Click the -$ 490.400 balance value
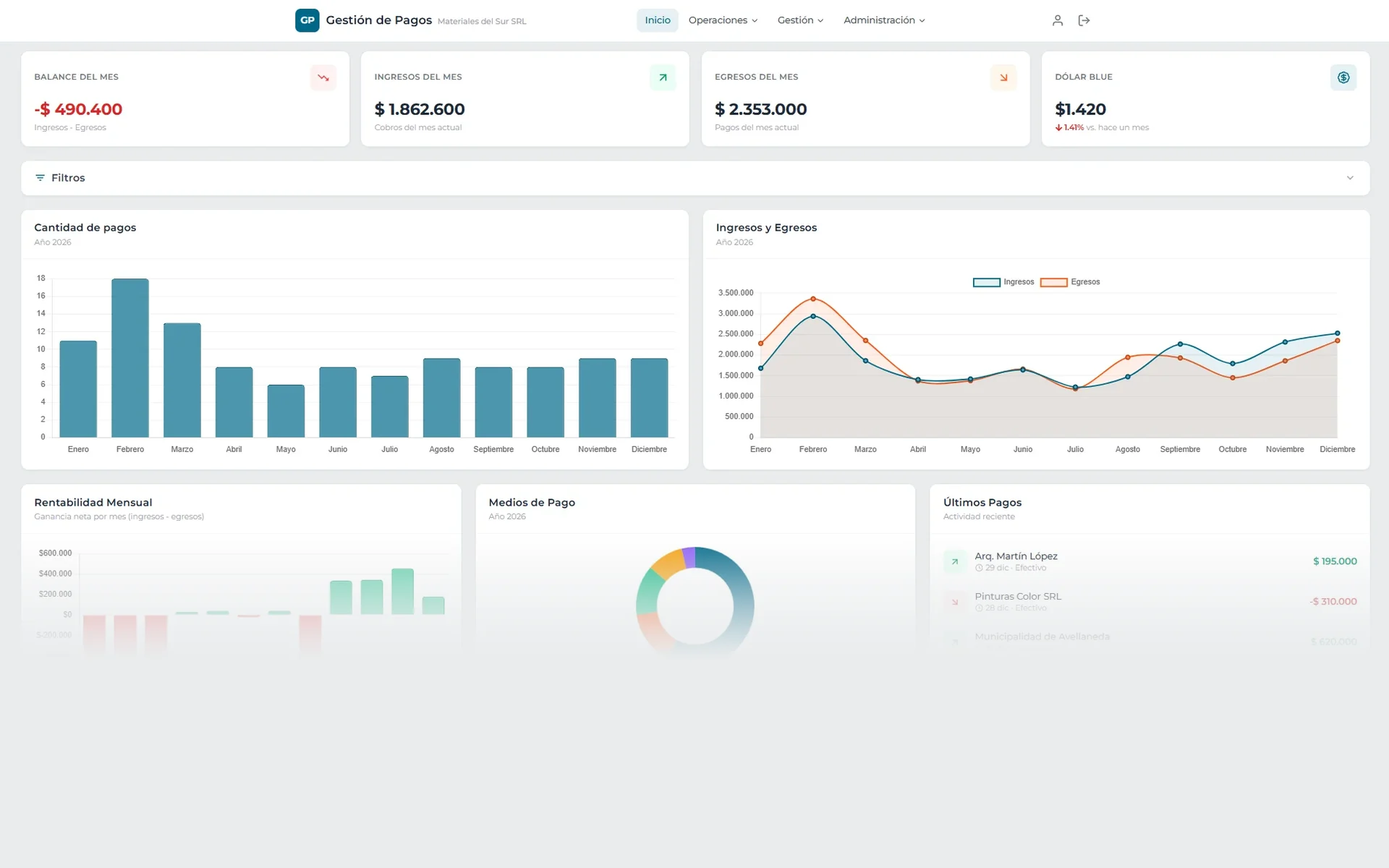Image resolution: width=1389 pixels, height=868 pixels. [78, 109]
